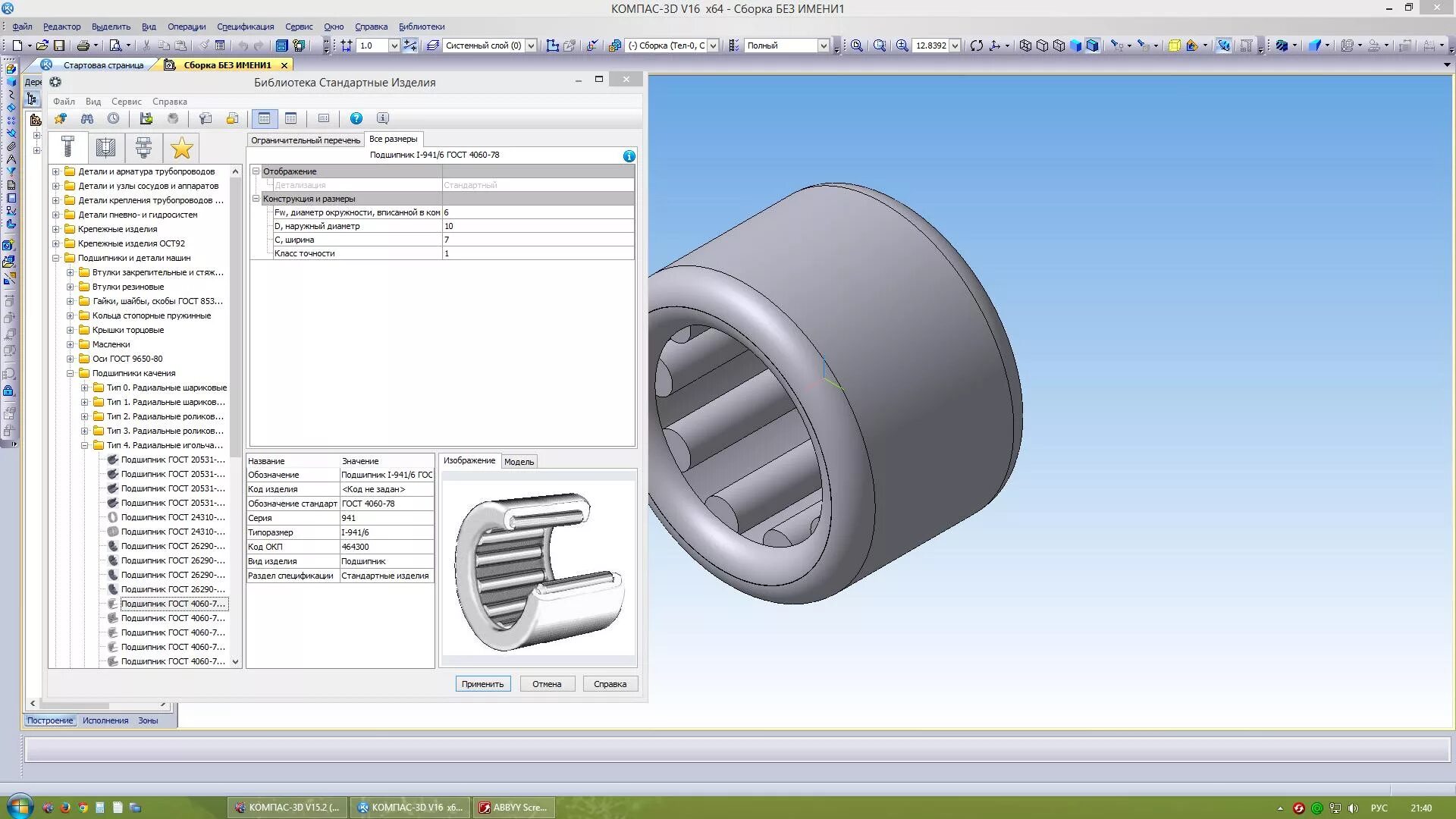Image resolution: width=1456 pixels, height=819 pixels.
Task: Click the Open file folder icon
Action: point(42,45)
